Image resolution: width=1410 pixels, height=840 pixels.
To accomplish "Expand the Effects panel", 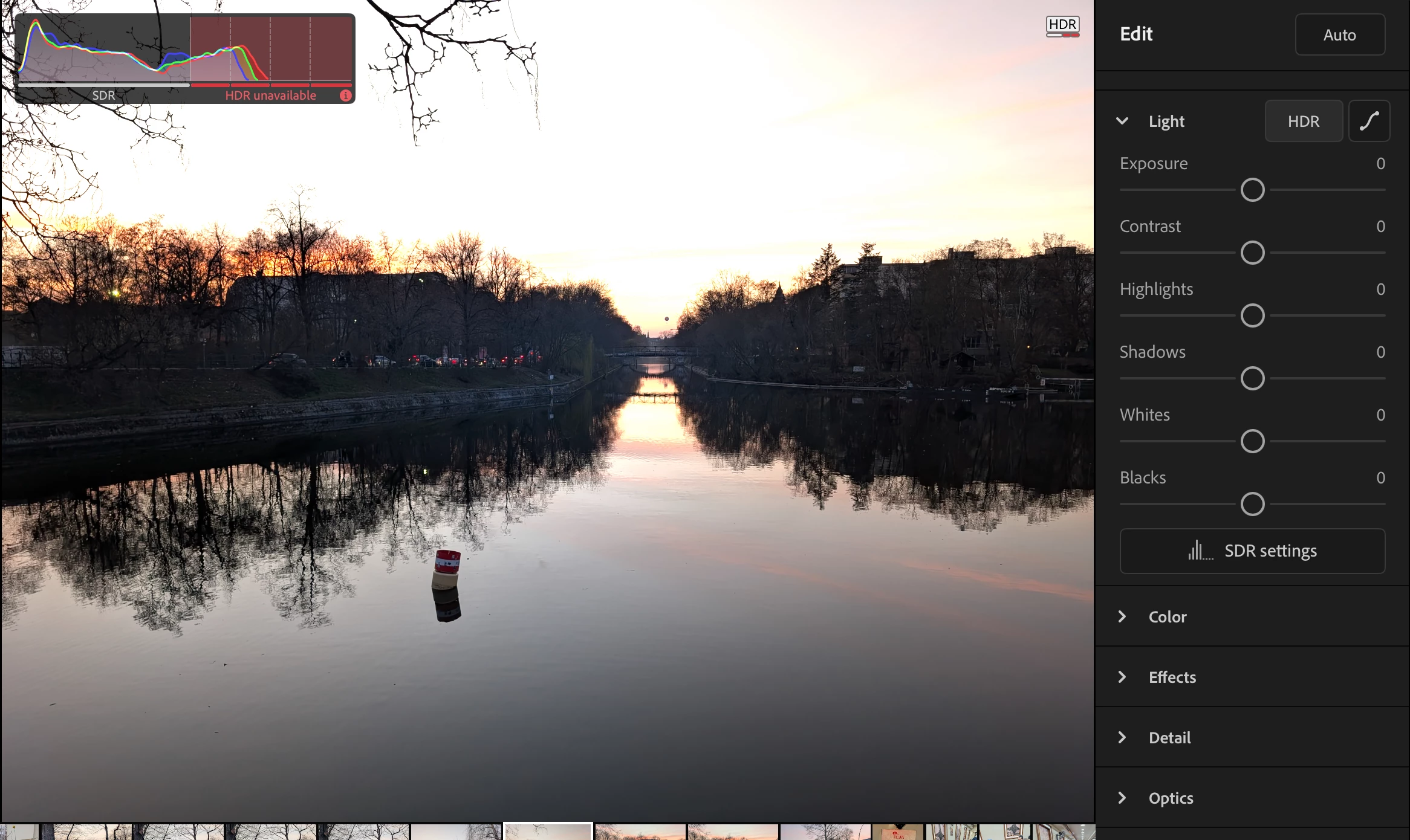I will (1172, 677).
